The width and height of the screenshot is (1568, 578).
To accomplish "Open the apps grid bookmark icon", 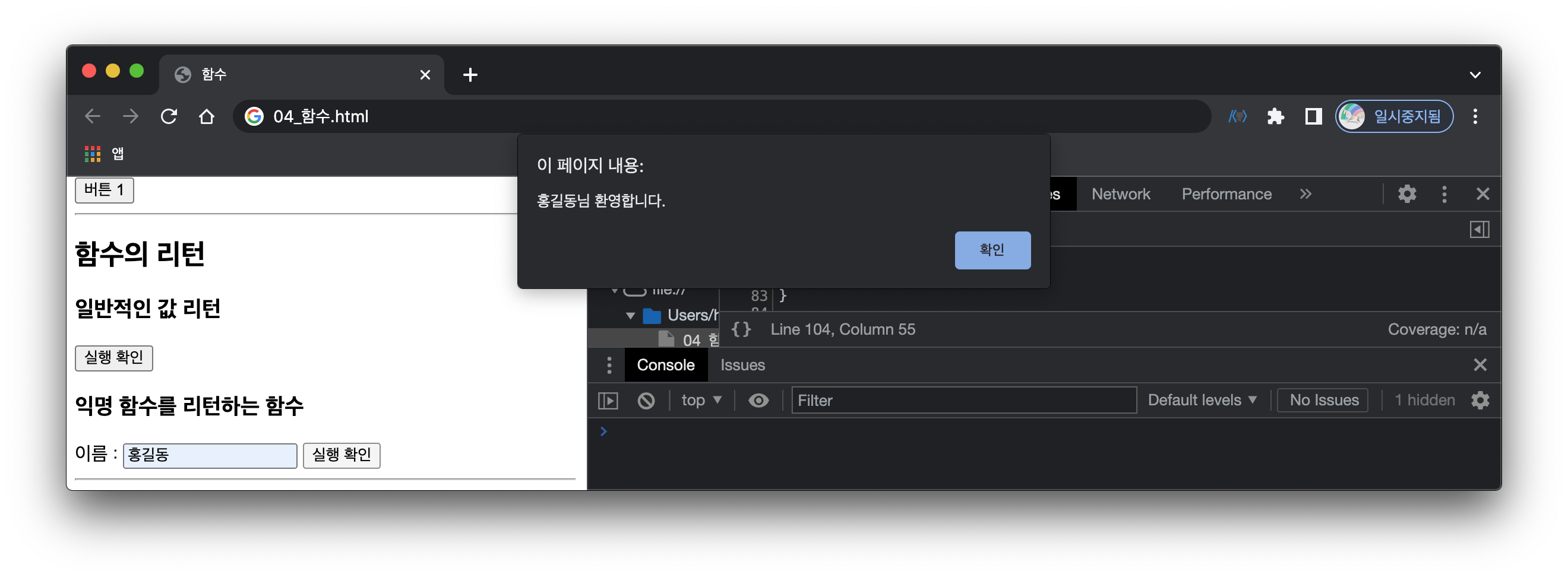I will [x=93, y=154].
